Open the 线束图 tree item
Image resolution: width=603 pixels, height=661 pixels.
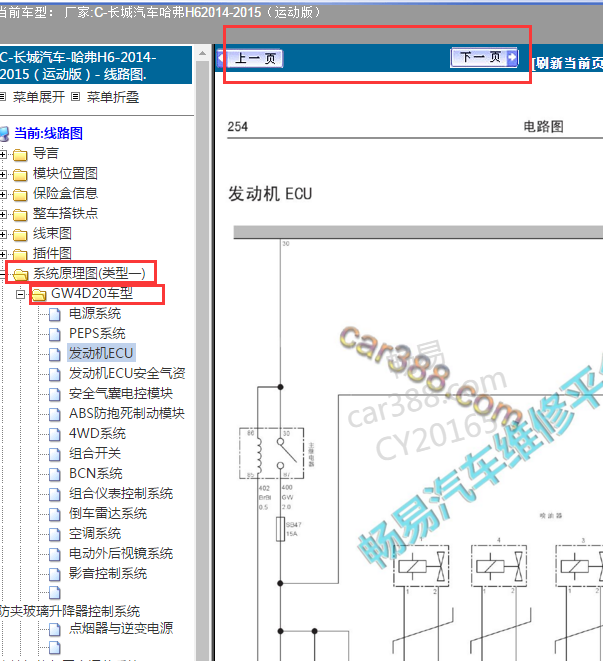[52, 234]
